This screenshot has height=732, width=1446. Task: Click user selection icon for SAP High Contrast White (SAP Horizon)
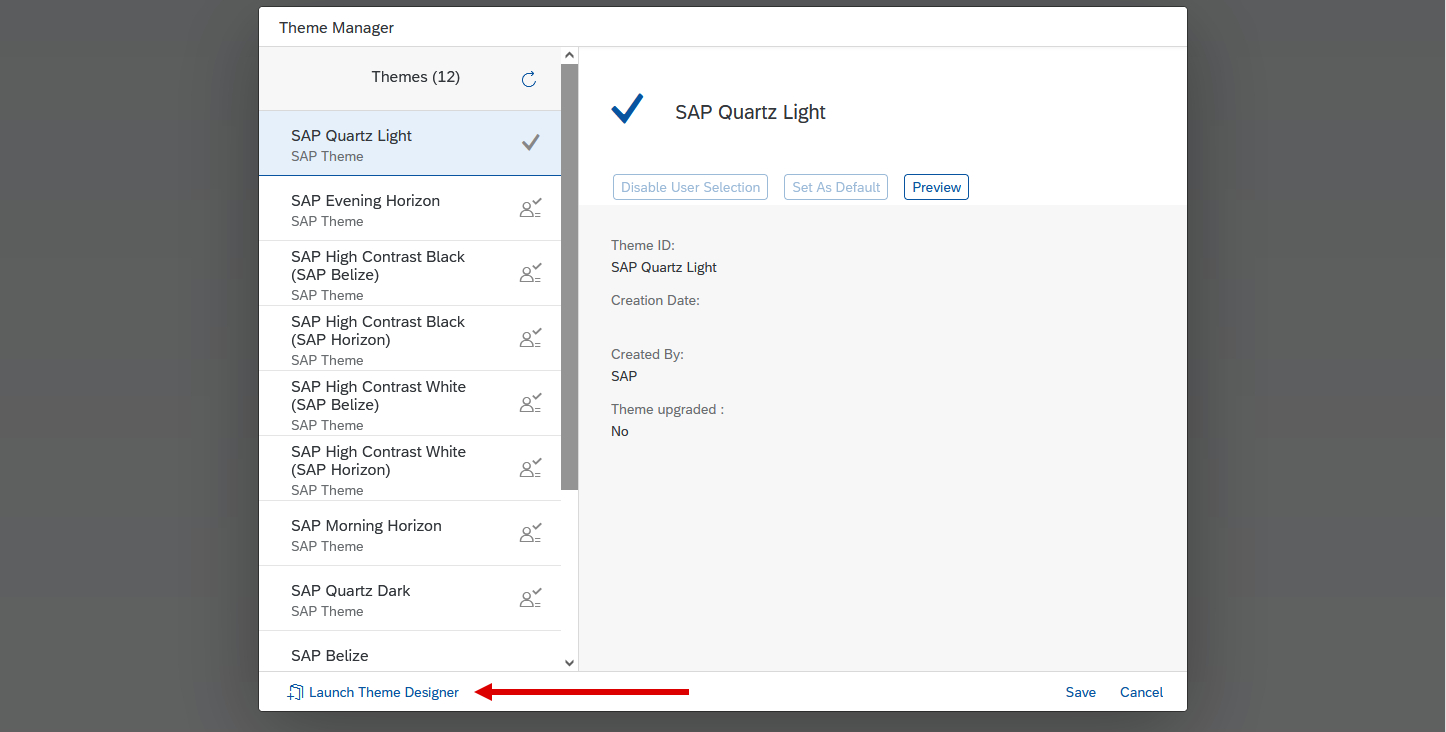tap(530, 468)
